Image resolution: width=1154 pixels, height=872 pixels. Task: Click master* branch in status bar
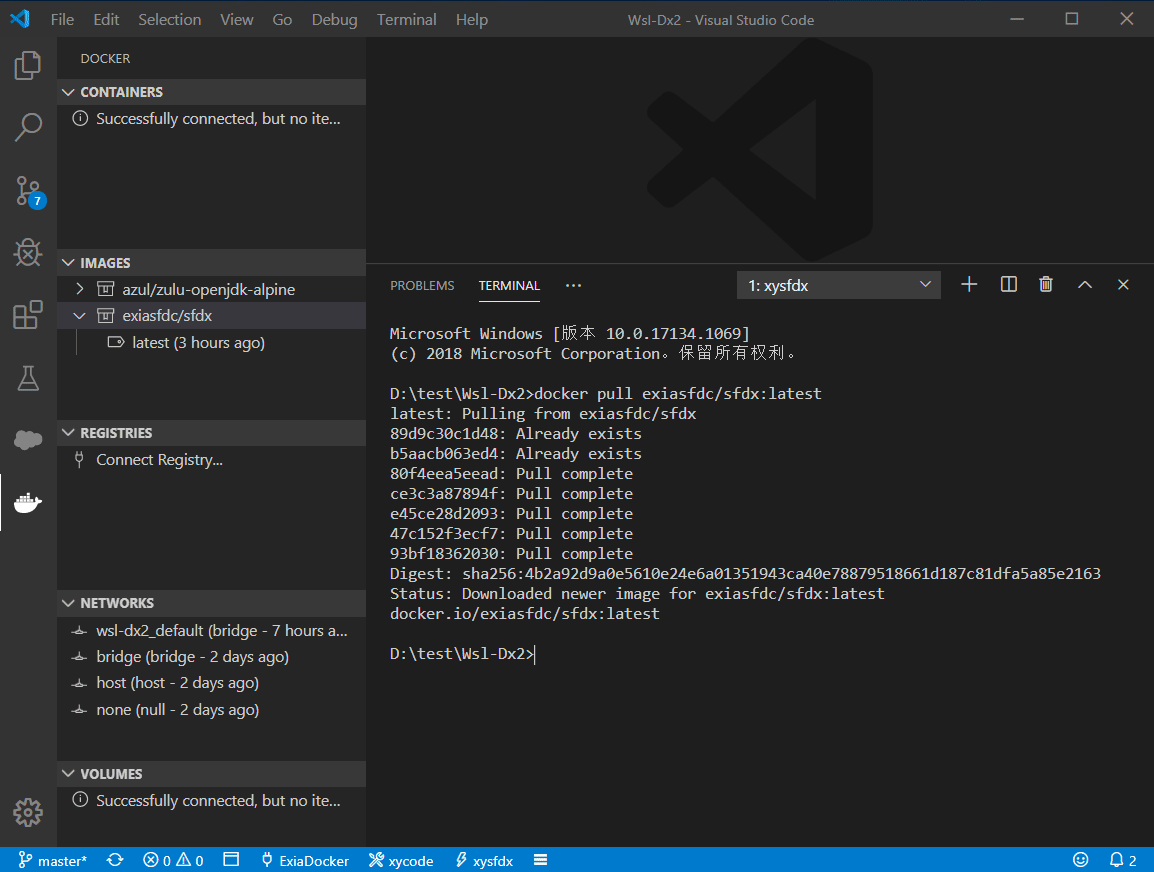(52, 860)
